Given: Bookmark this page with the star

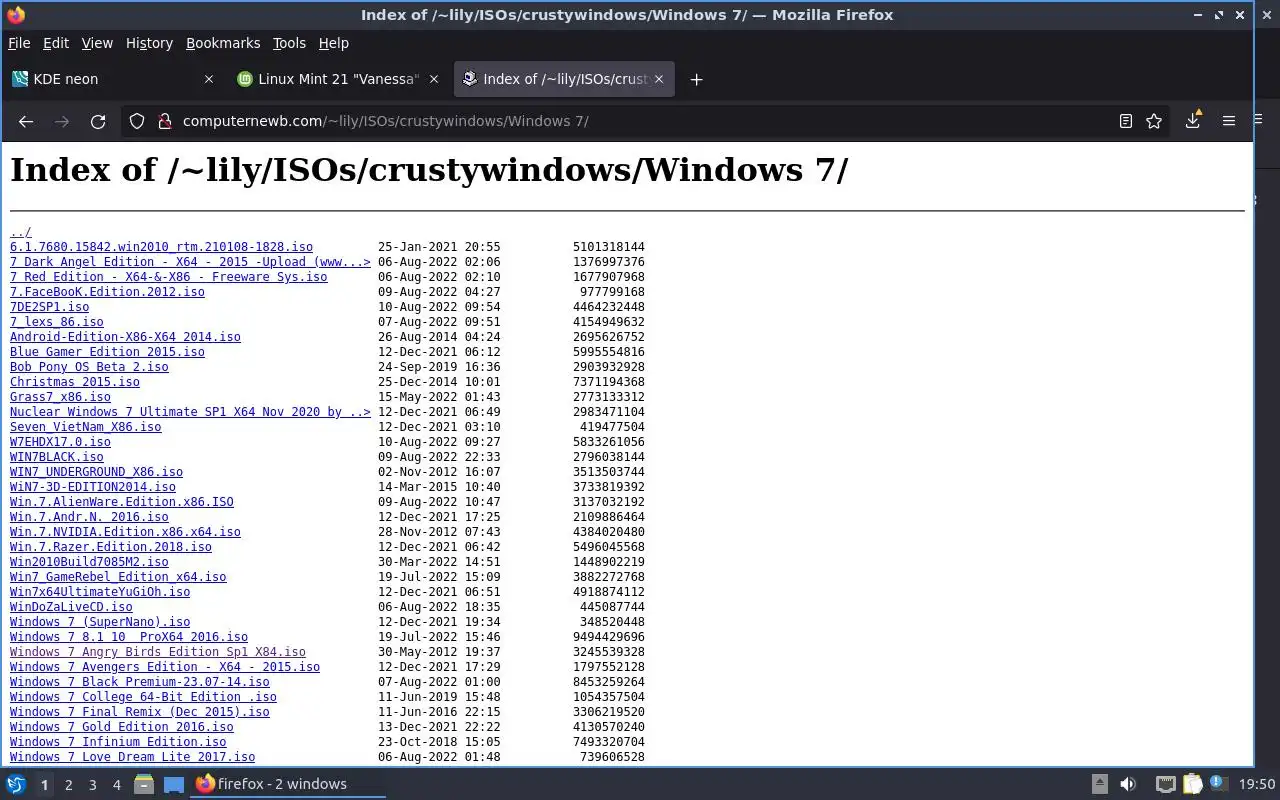Looking at the screenshot, I should click(1154, 121).
